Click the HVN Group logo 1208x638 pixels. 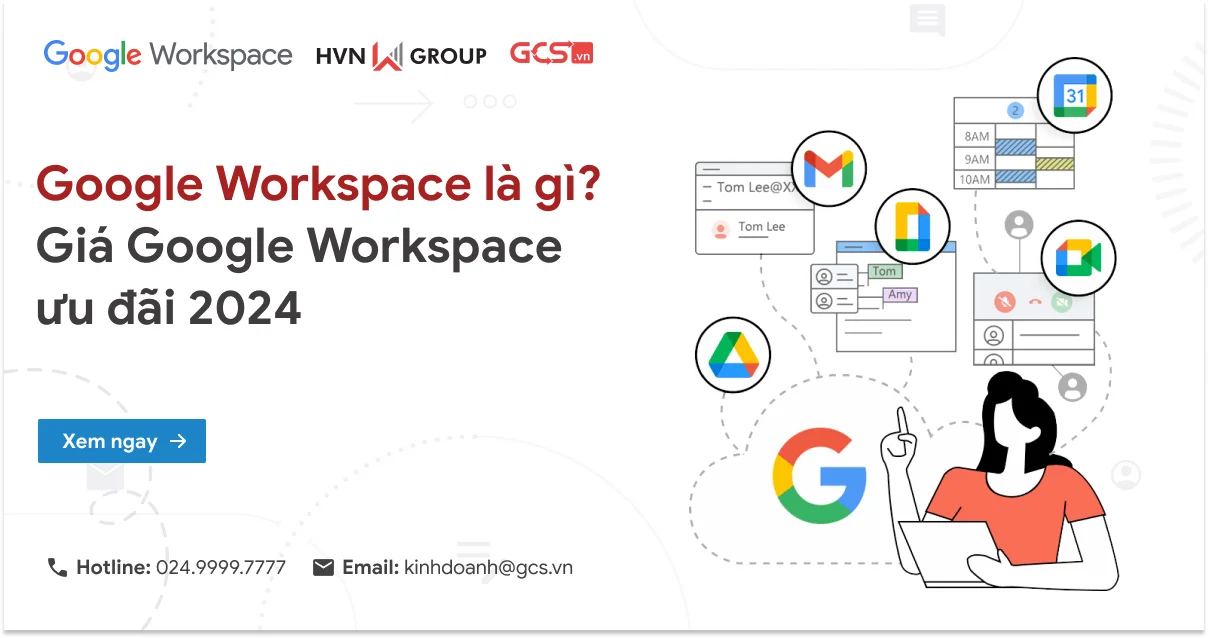[401, 56]
